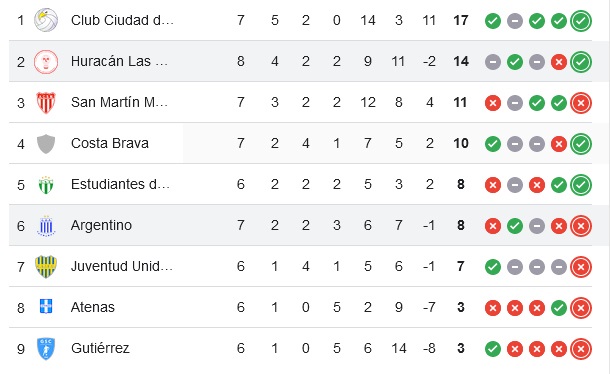Open the Gutiérrez team page link
The height and width of the screenshot is (374, 610).
point(100,348)
